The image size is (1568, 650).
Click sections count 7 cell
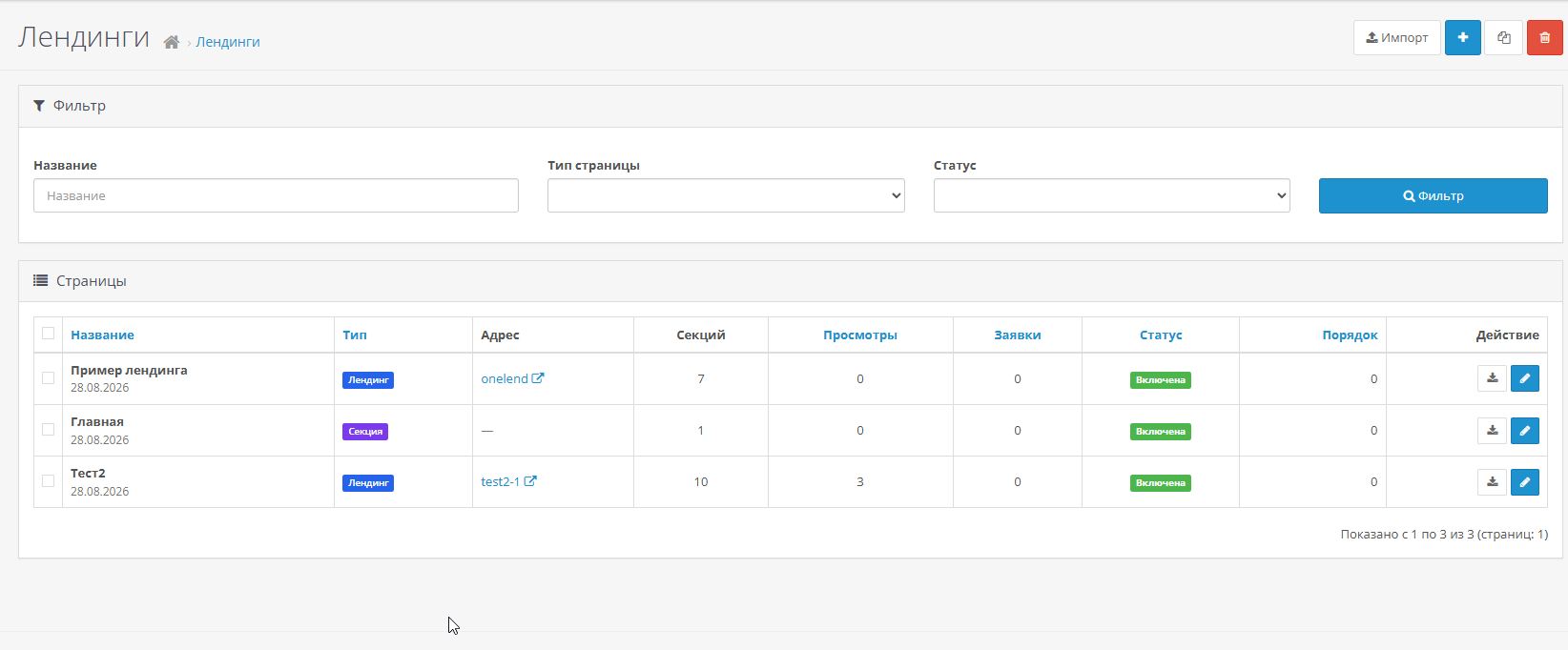click(701, 378)
